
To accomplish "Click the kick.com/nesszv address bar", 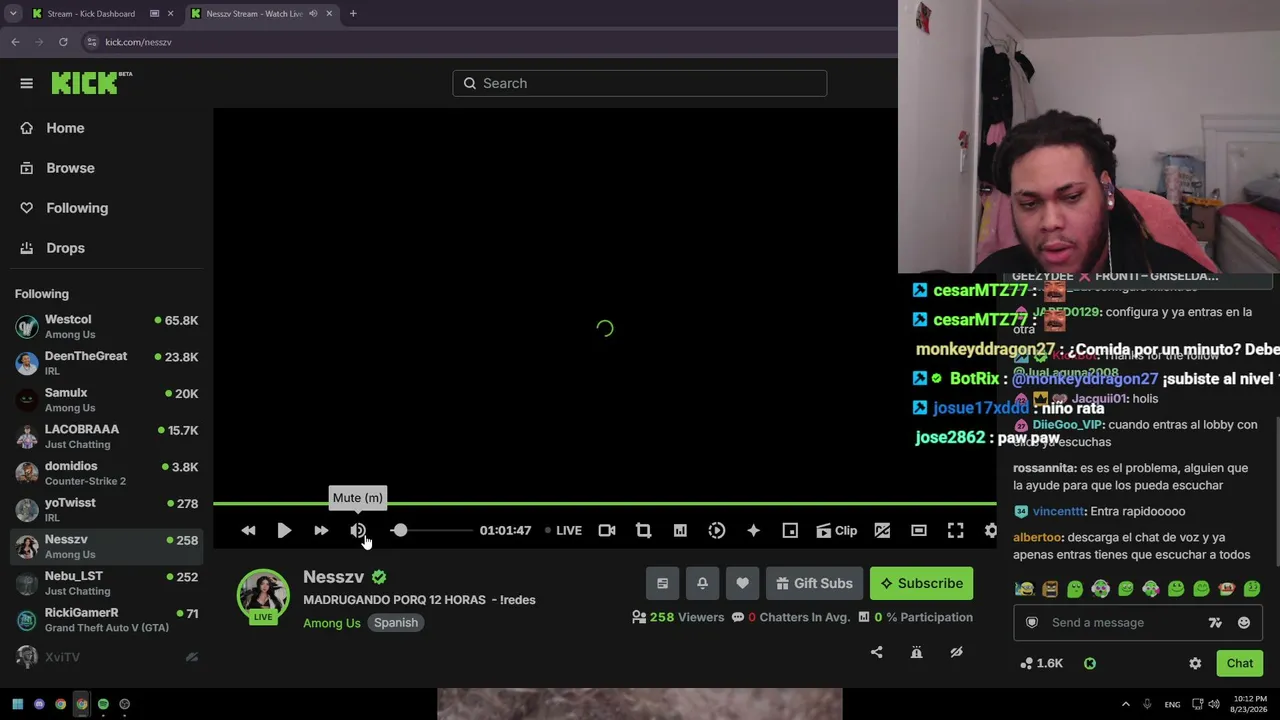I will click(x=480, y=42).
